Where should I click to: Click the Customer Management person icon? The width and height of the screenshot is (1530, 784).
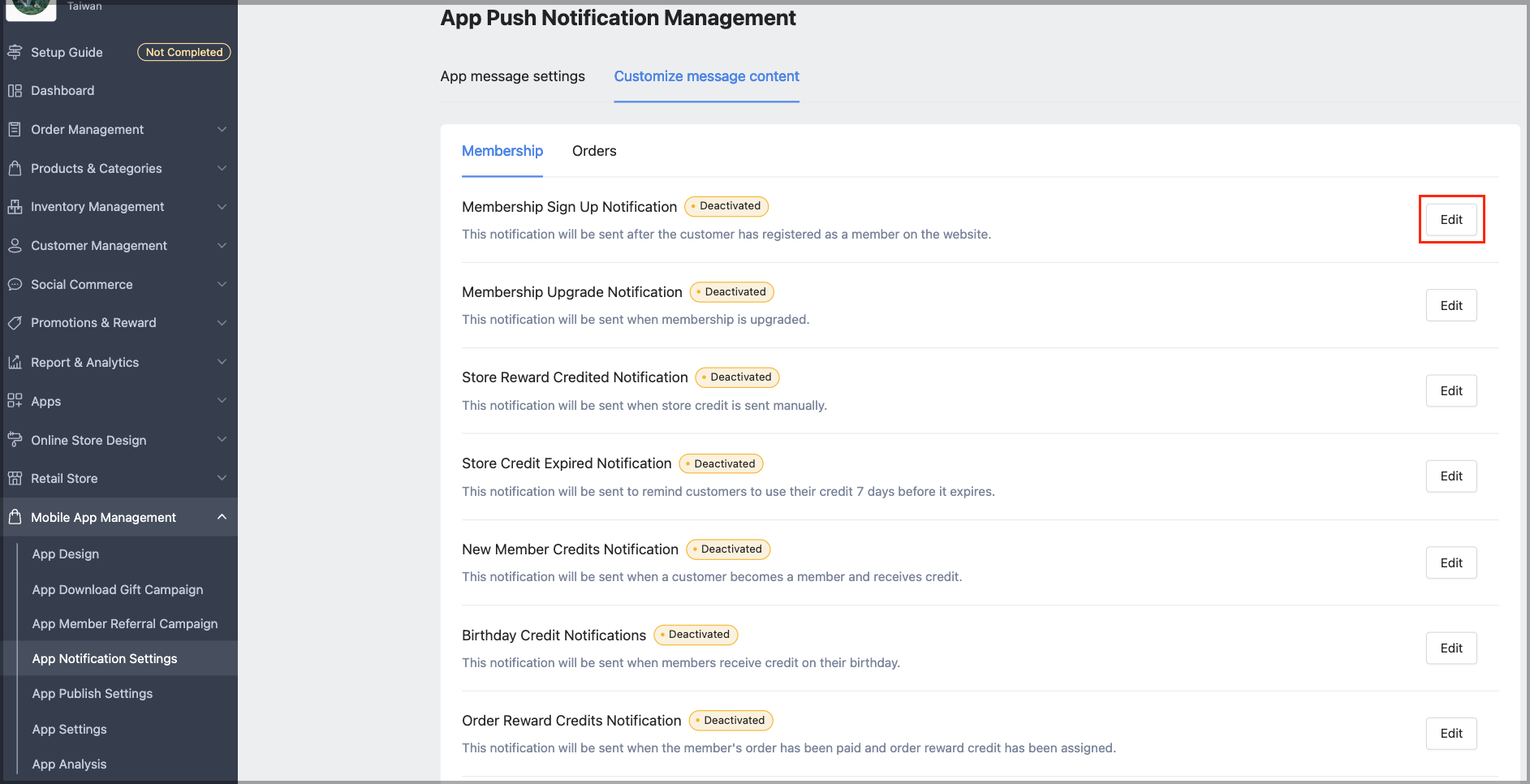point(15,245)
